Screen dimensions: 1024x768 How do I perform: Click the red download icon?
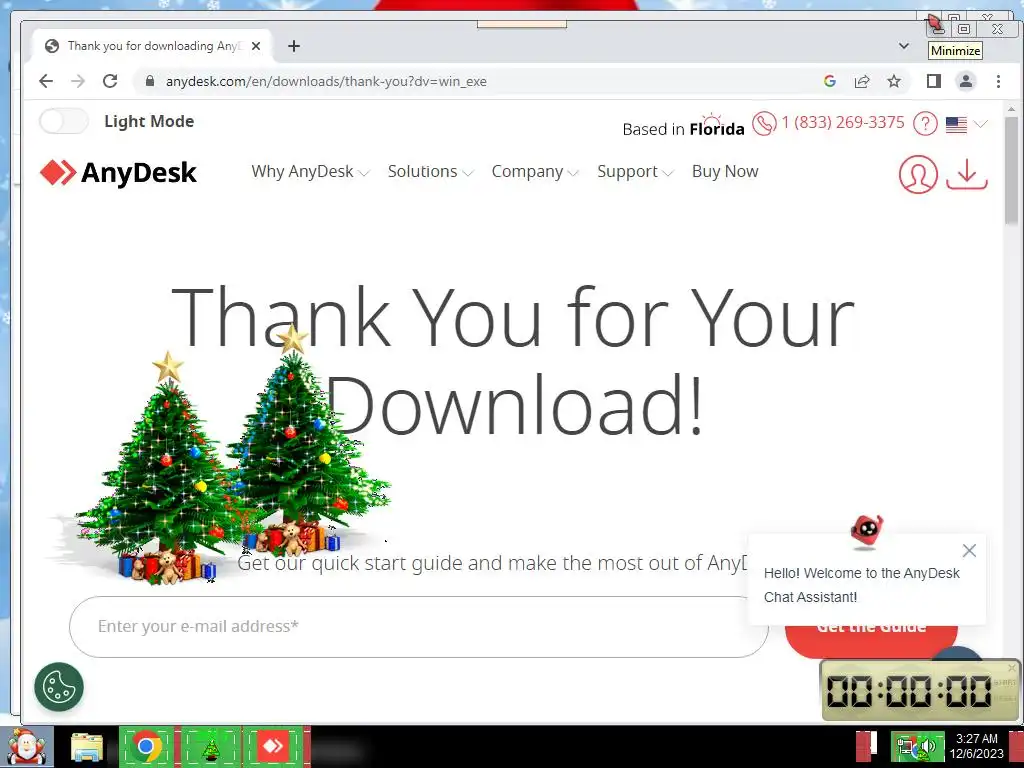tap(967, 174)
